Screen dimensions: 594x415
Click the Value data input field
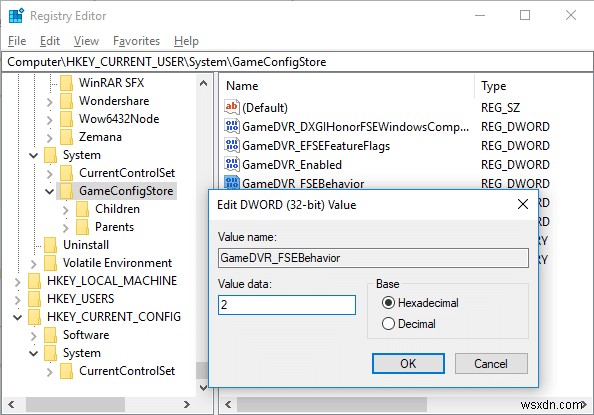pos(287,305)
